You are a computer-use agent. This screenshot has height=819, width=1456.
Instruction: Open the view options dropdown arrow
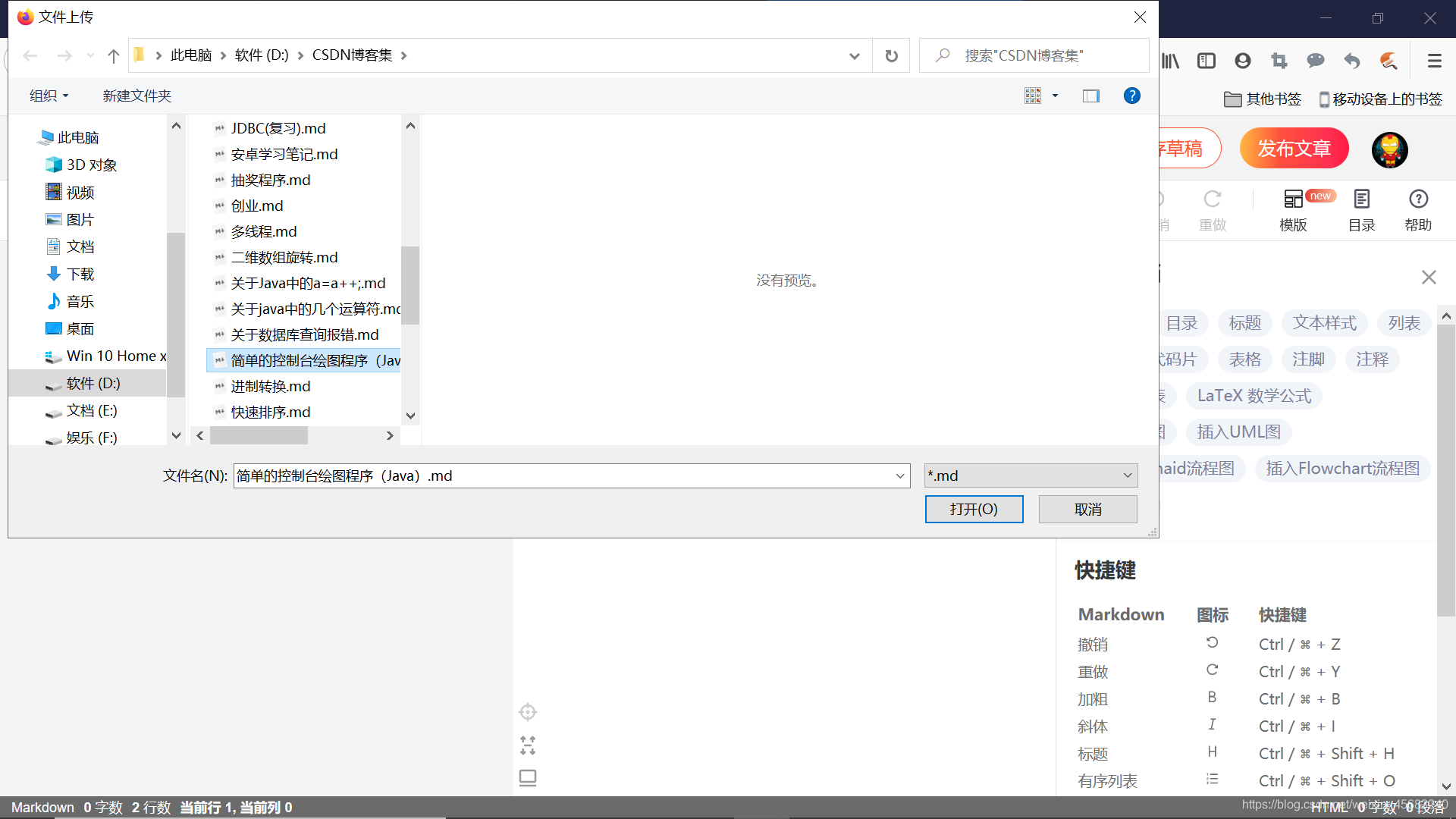[1055, 96]
